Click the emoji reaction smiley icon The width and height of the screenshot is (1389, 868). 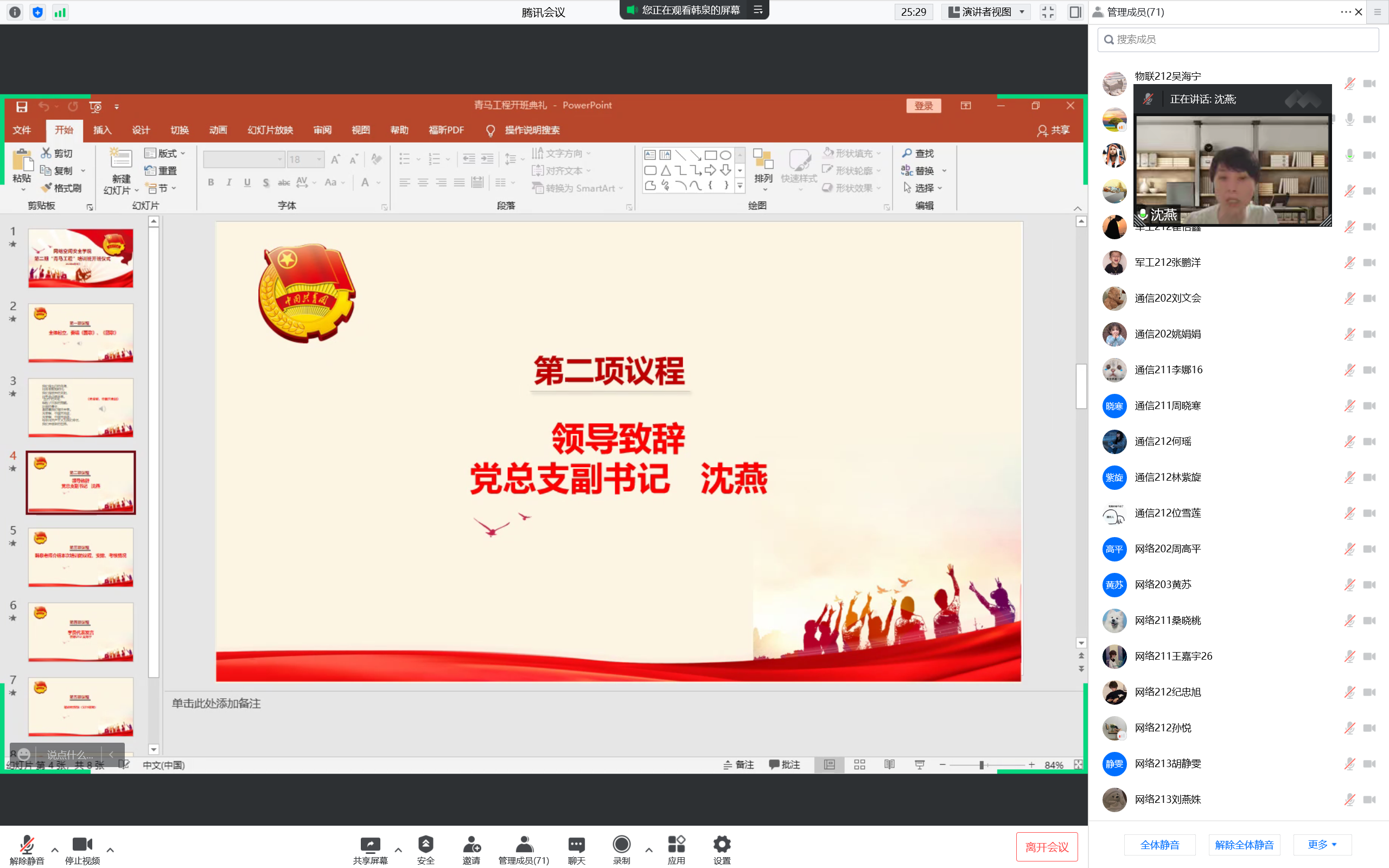(x=23, y=754)
